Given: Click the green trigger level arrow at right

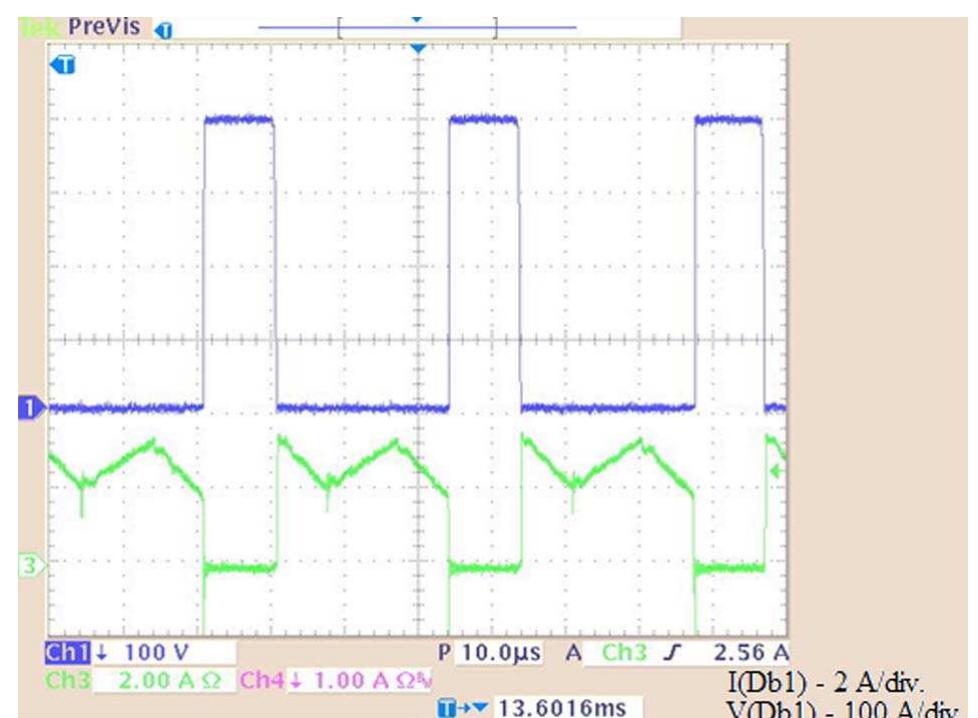Looking at the screenshot, I should coord(777,470).
